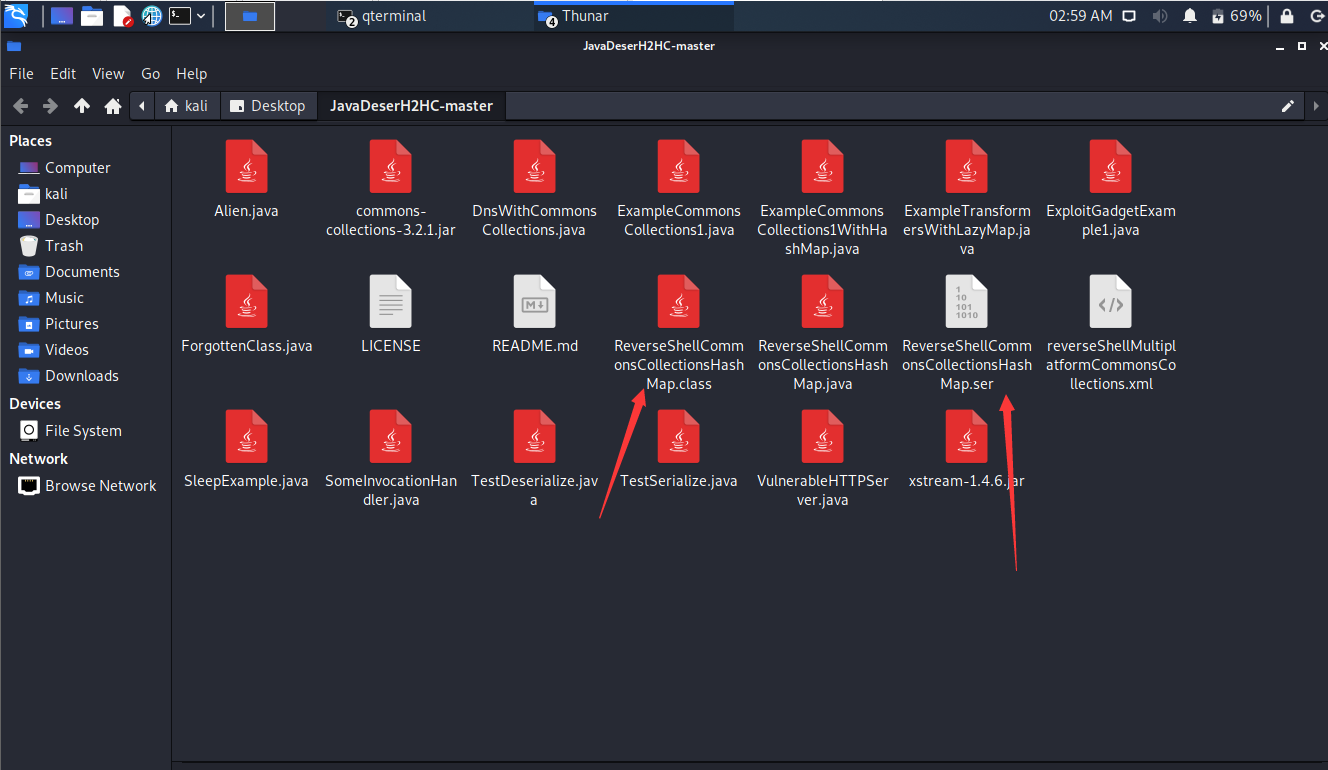Select ExampleCommonsCollections1.java file icon
The image size is (1328, 770).
pos(678,166)
